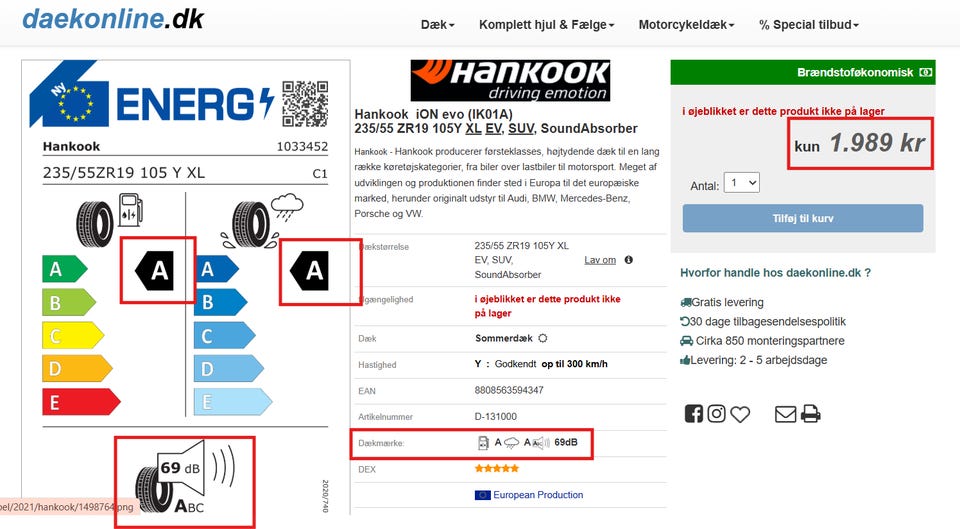Select the Antal quantity dropdown

[741, 182]
